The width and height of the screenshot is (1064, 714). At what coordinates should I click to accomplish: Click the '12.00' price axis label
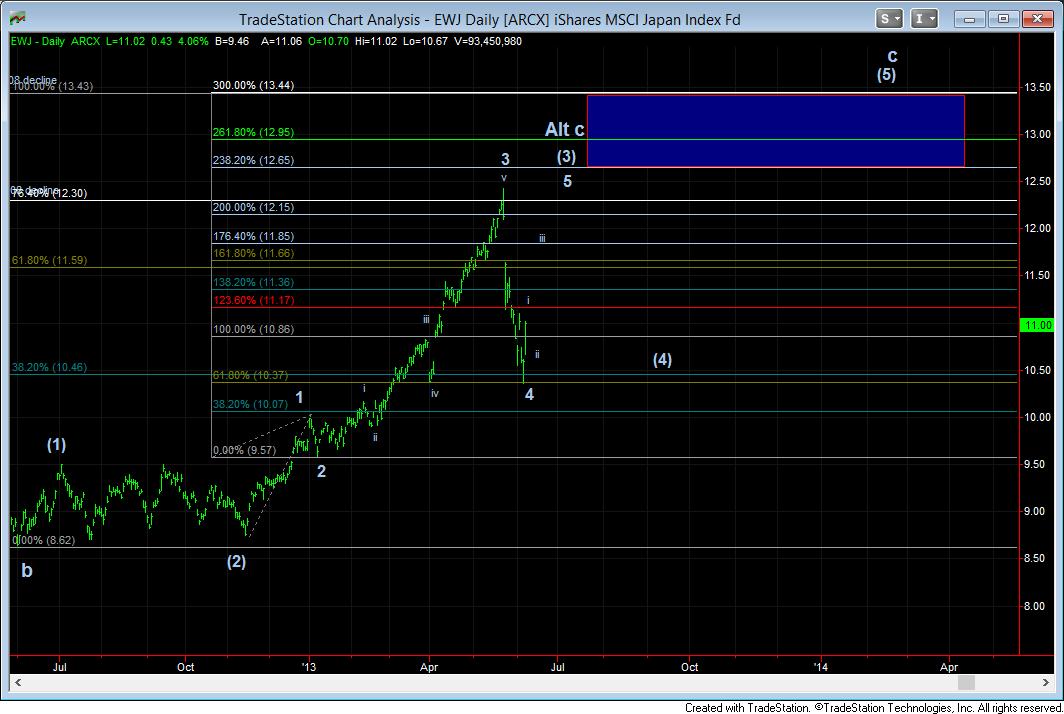tap(1038, 228)
